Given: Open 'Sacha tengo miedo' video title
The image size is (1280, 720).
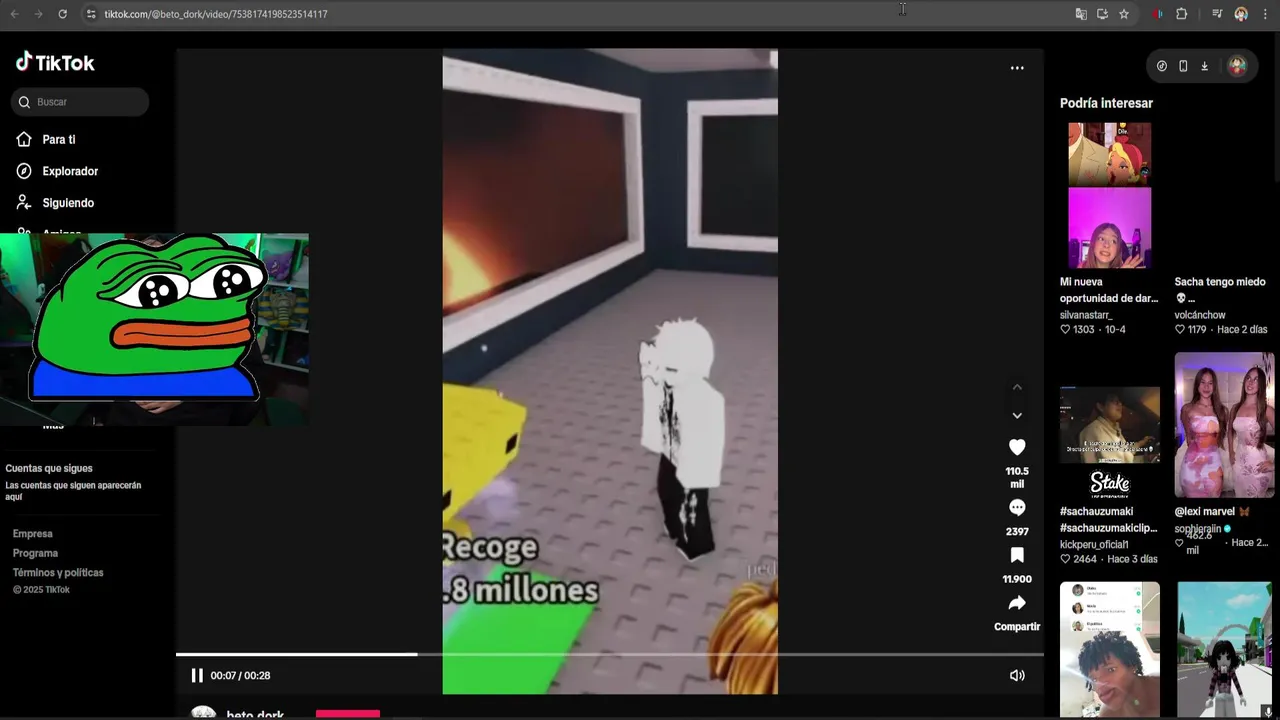Looking at the screenshot, I should click(1220, 290).
